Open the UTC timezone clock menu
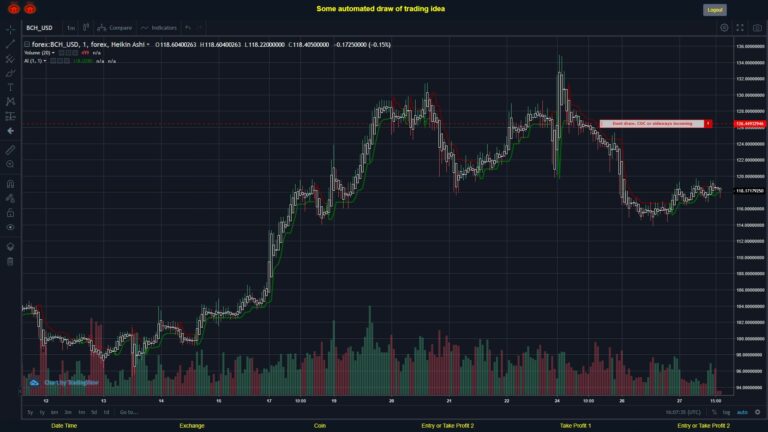768x432 pixels. 683,412
